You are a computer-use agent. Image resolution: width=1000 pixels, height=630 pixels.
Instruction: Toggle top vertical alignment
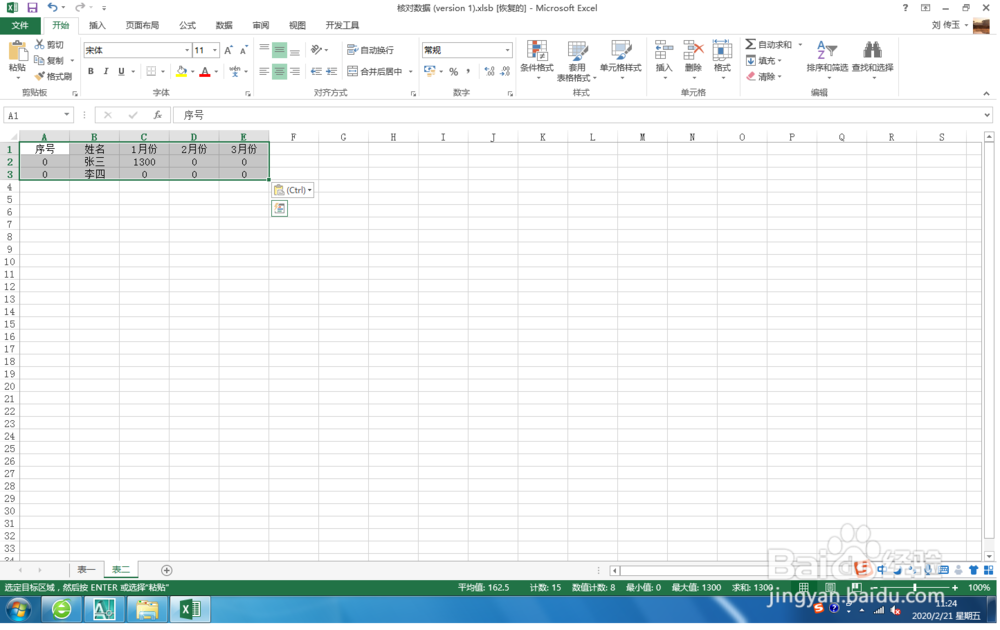[x=264, y=50]
